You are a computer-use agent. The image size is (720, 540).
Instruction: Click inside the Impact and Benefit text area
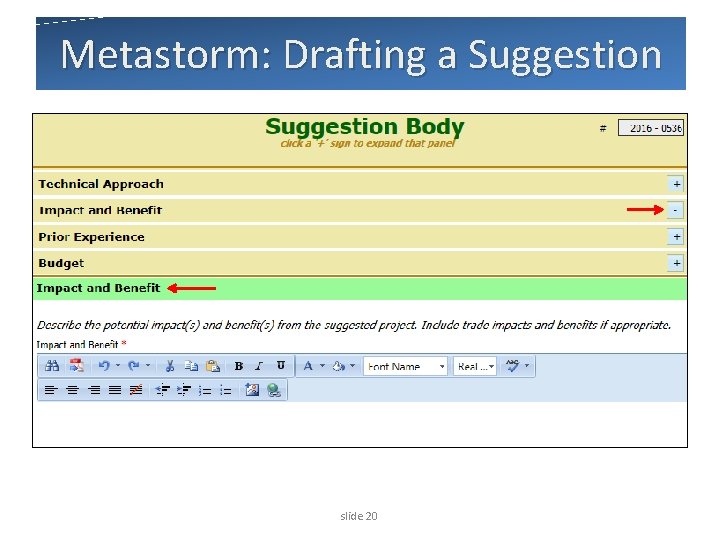(360, 423)
